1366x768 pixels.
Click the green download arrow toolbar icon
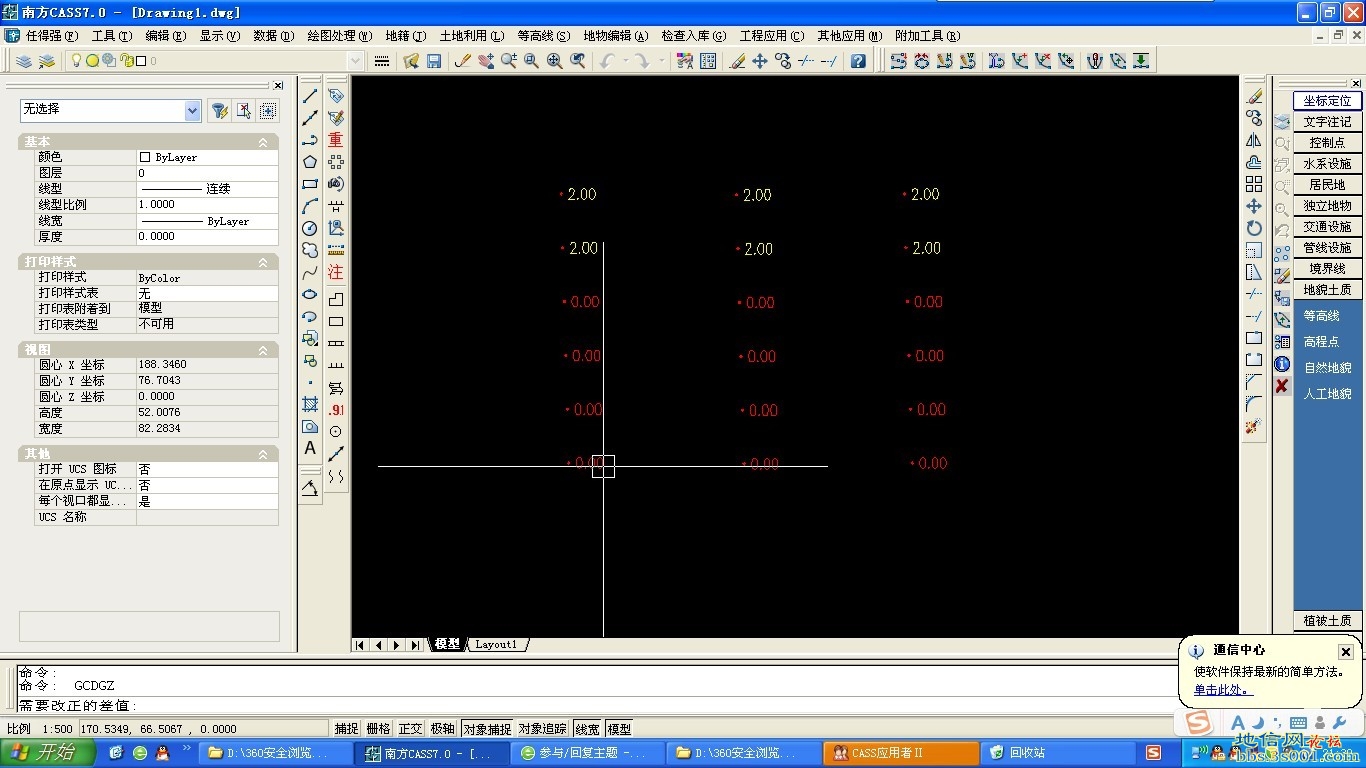pyautogui.click(x=1141, y=61)
